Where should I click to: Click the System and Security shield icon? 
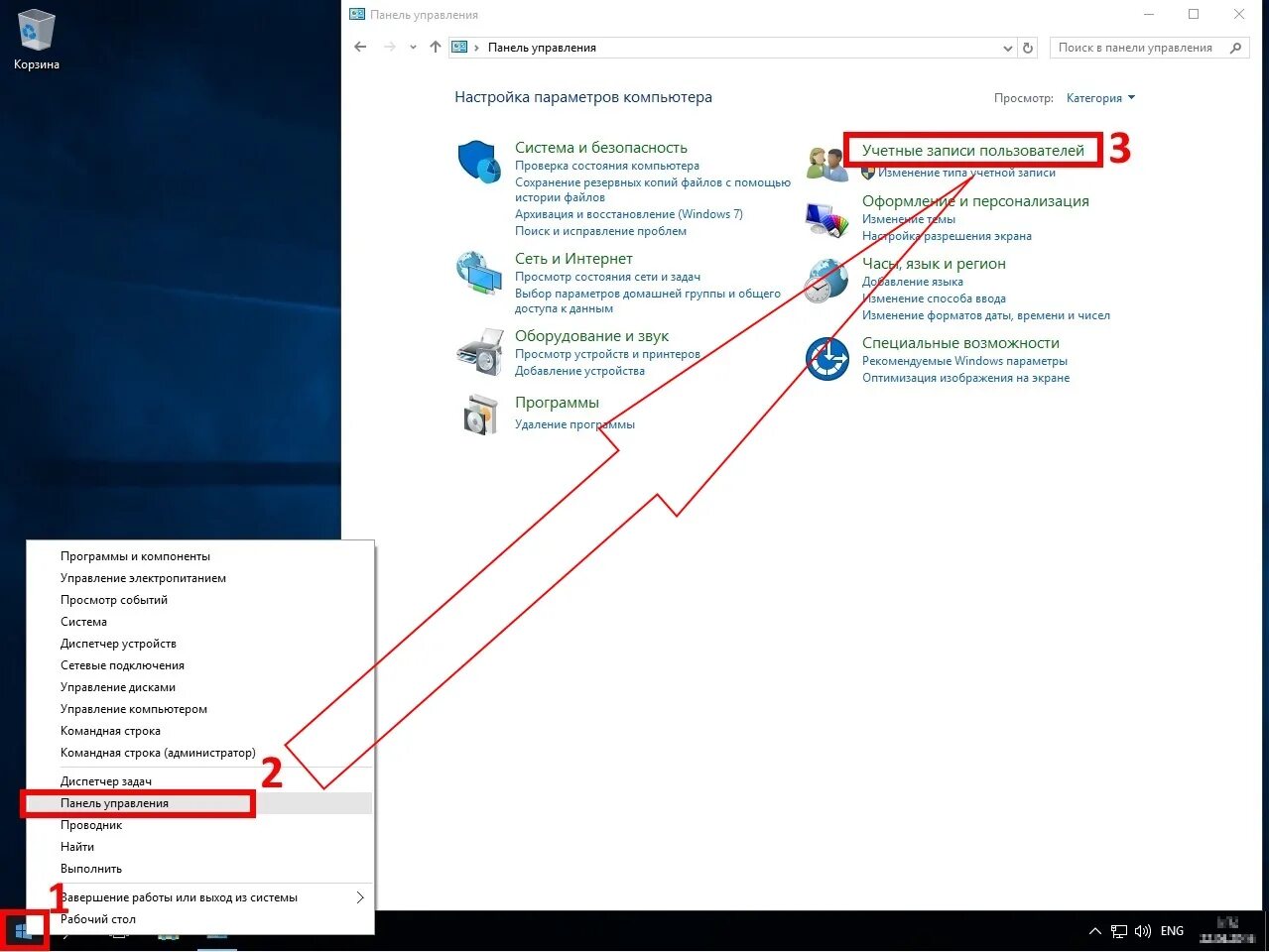478,162
